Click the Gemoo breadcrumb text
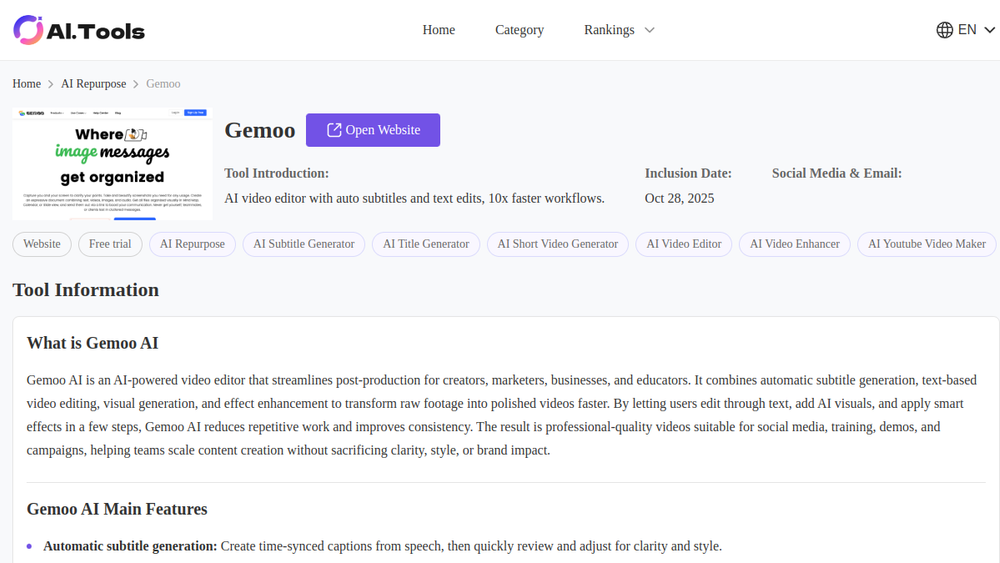 click(163, 84)
